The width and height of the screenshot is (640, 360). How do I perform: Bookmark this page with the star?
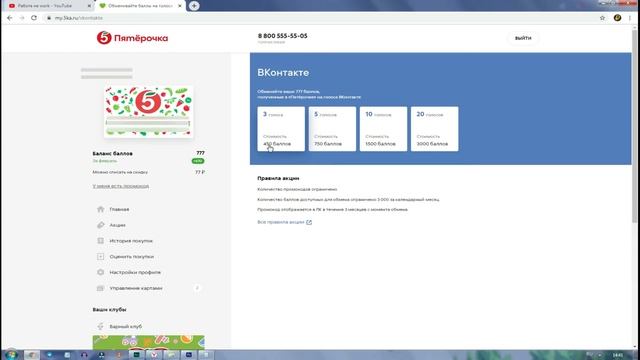click(602, 18)
